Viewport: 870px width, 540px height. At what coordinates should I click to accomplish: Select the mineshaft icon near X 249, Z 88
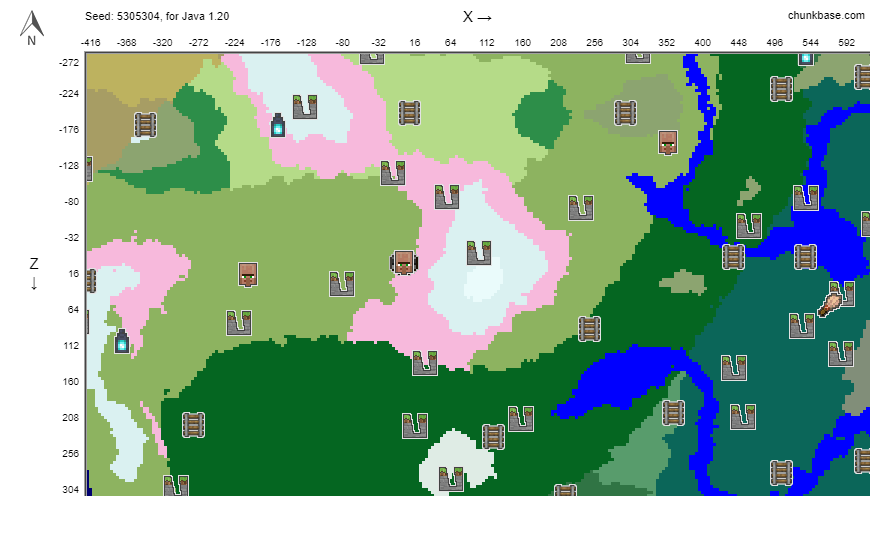pyautogui.click(x=589, y=329)
